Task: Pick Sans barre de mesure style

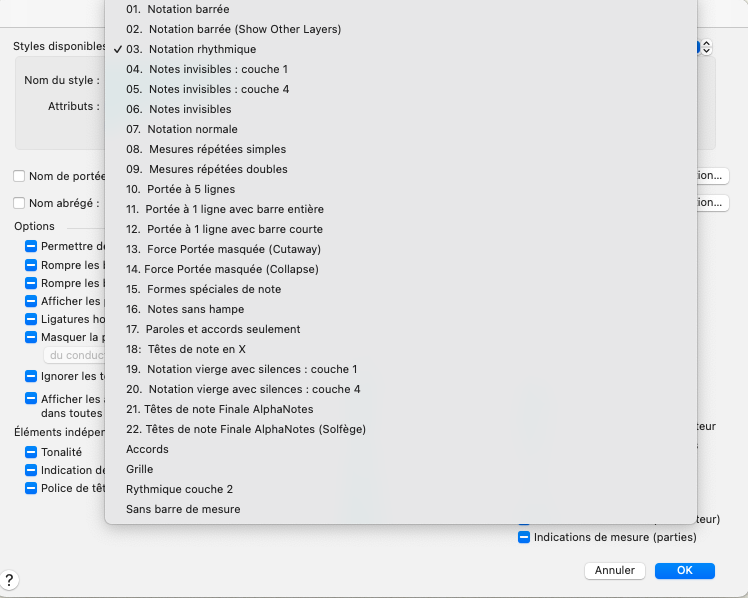Action: point(183,509)
